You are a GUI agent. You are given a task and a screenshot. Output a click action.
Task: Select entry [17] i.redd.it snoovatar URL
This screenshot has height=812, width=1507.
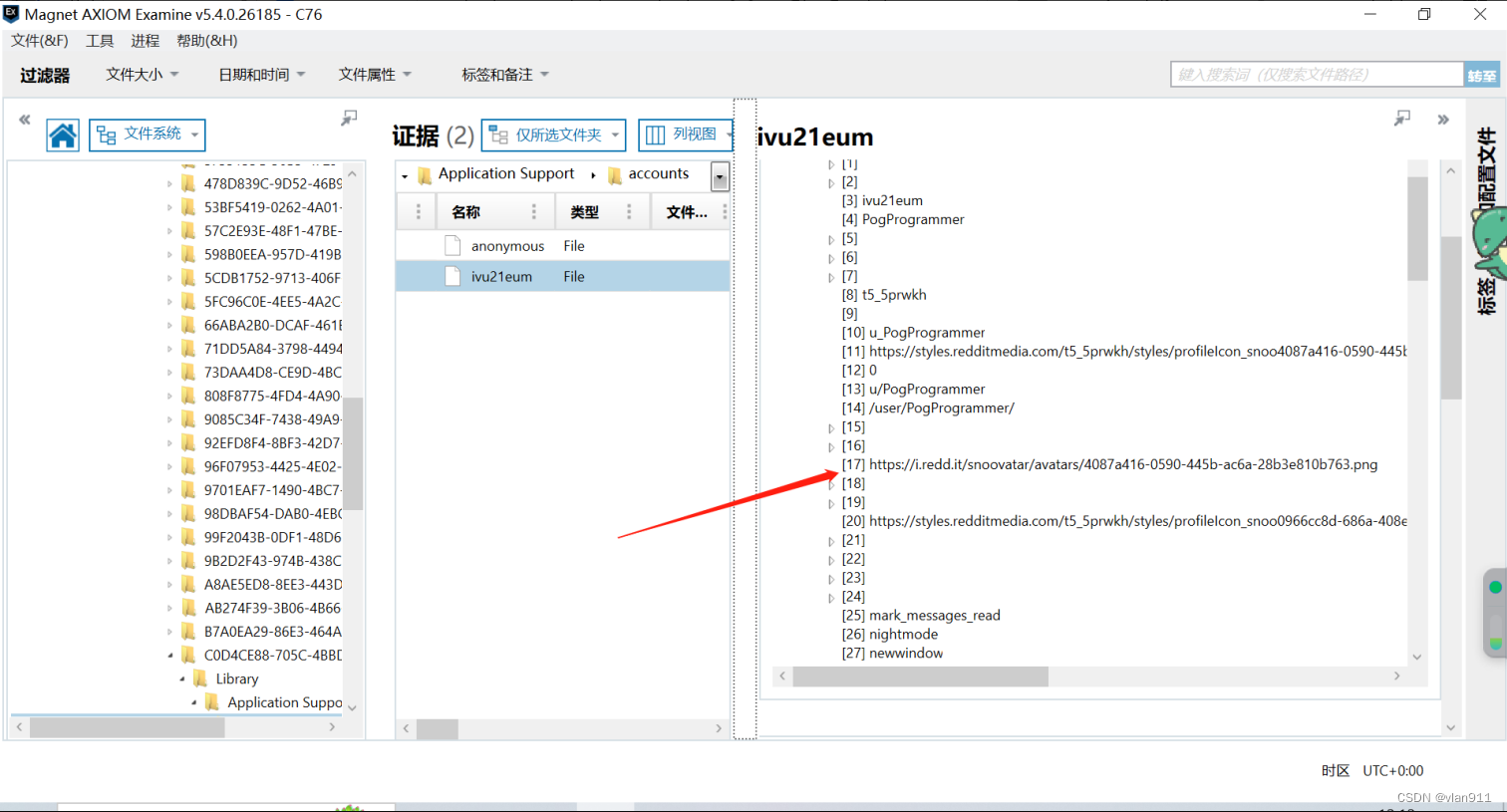(1109, 465)
